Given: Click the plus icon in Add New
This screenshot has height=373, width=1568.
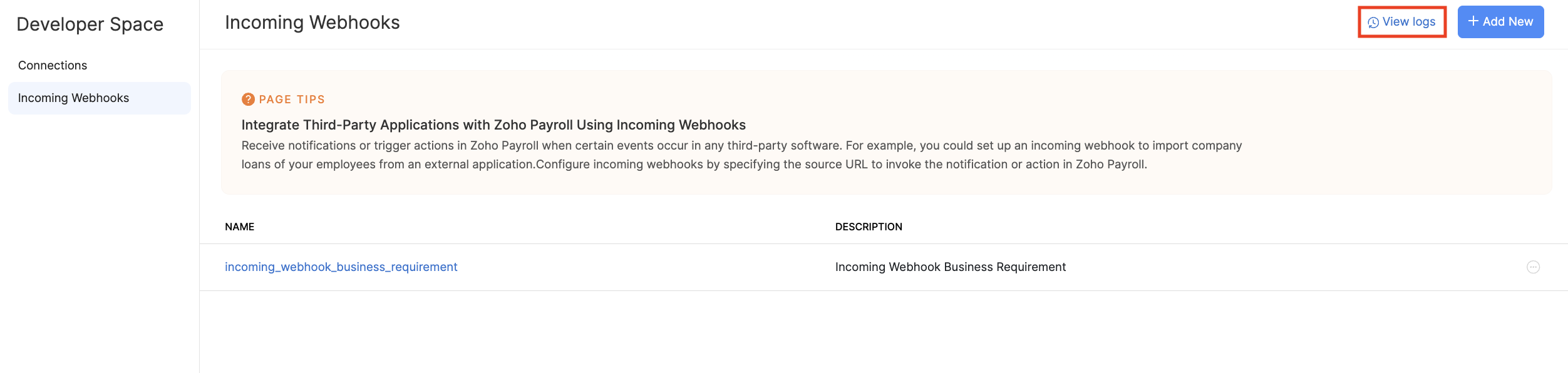Looking at the screenshot, I should point(1473,21).
